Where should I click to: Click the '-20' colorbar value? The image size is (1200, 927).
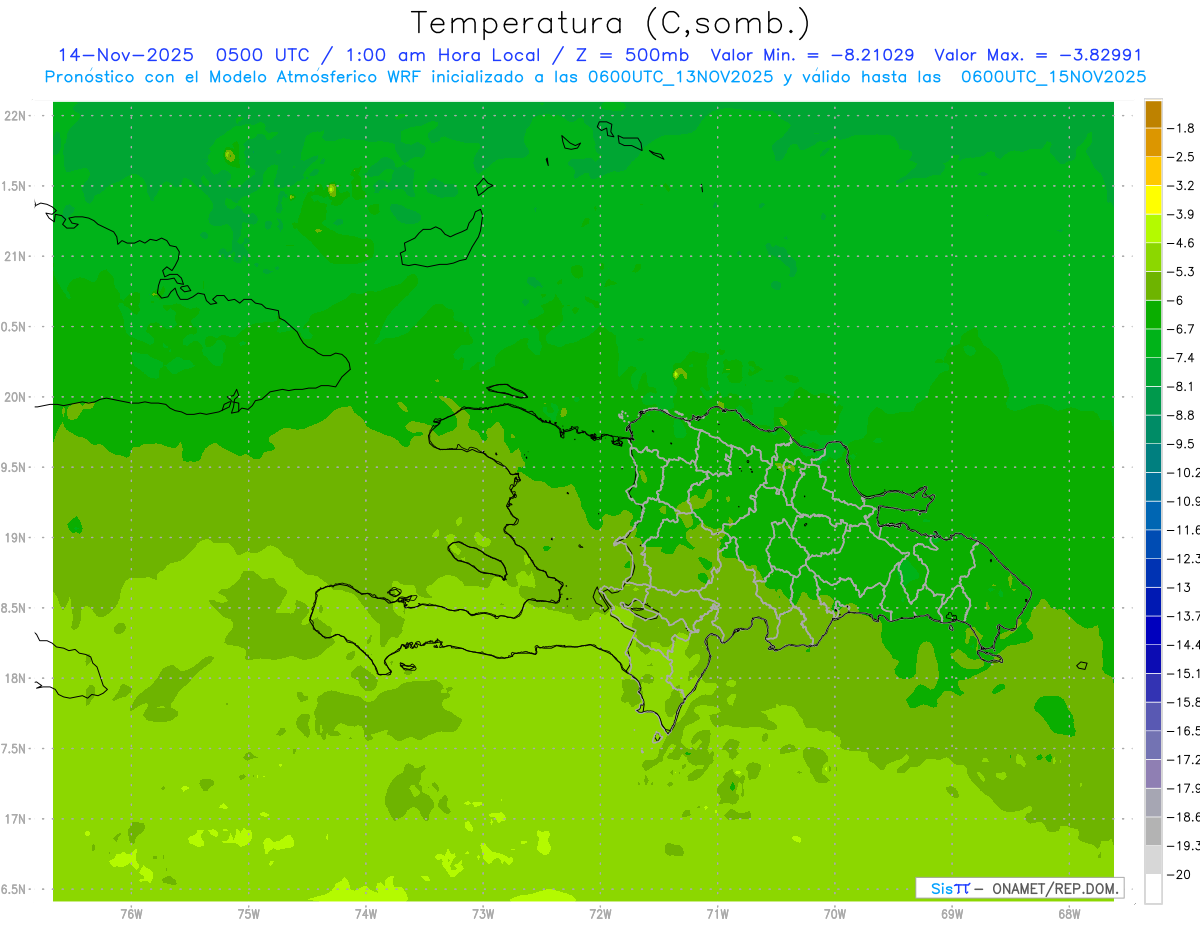tap(1181, 874)
